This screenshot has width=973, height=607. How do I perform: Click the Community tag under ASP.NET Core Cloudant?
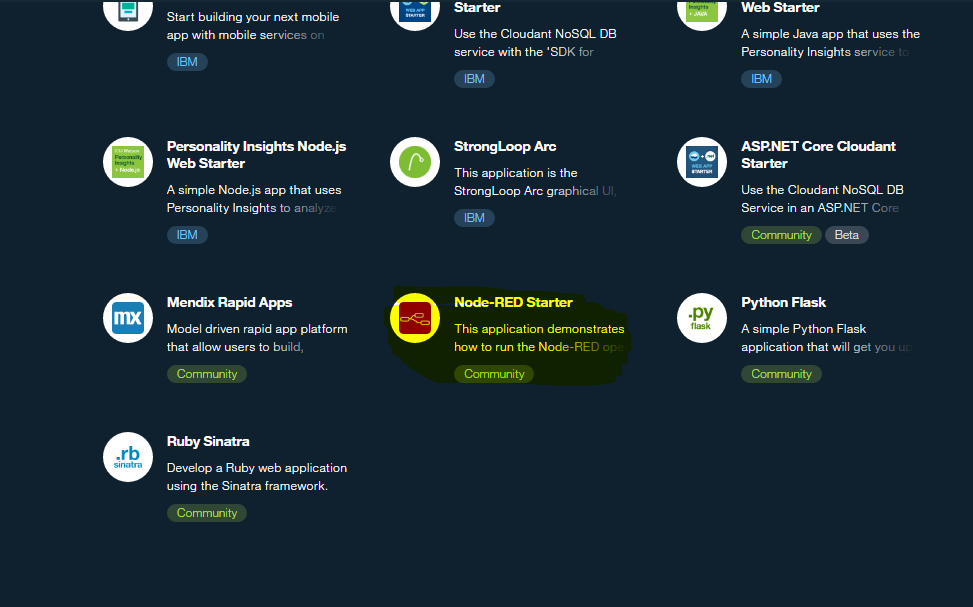pos(781,235)
